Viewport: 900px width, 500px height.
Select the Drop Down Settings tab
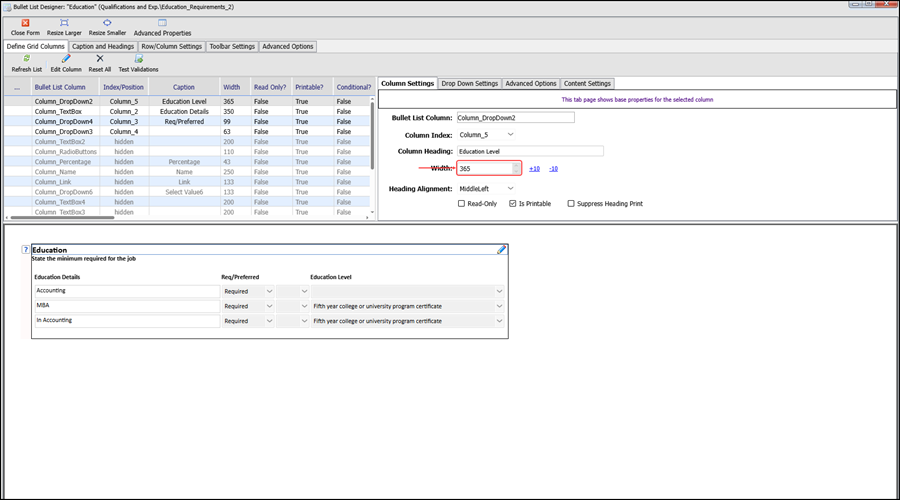tap(470, 83)
